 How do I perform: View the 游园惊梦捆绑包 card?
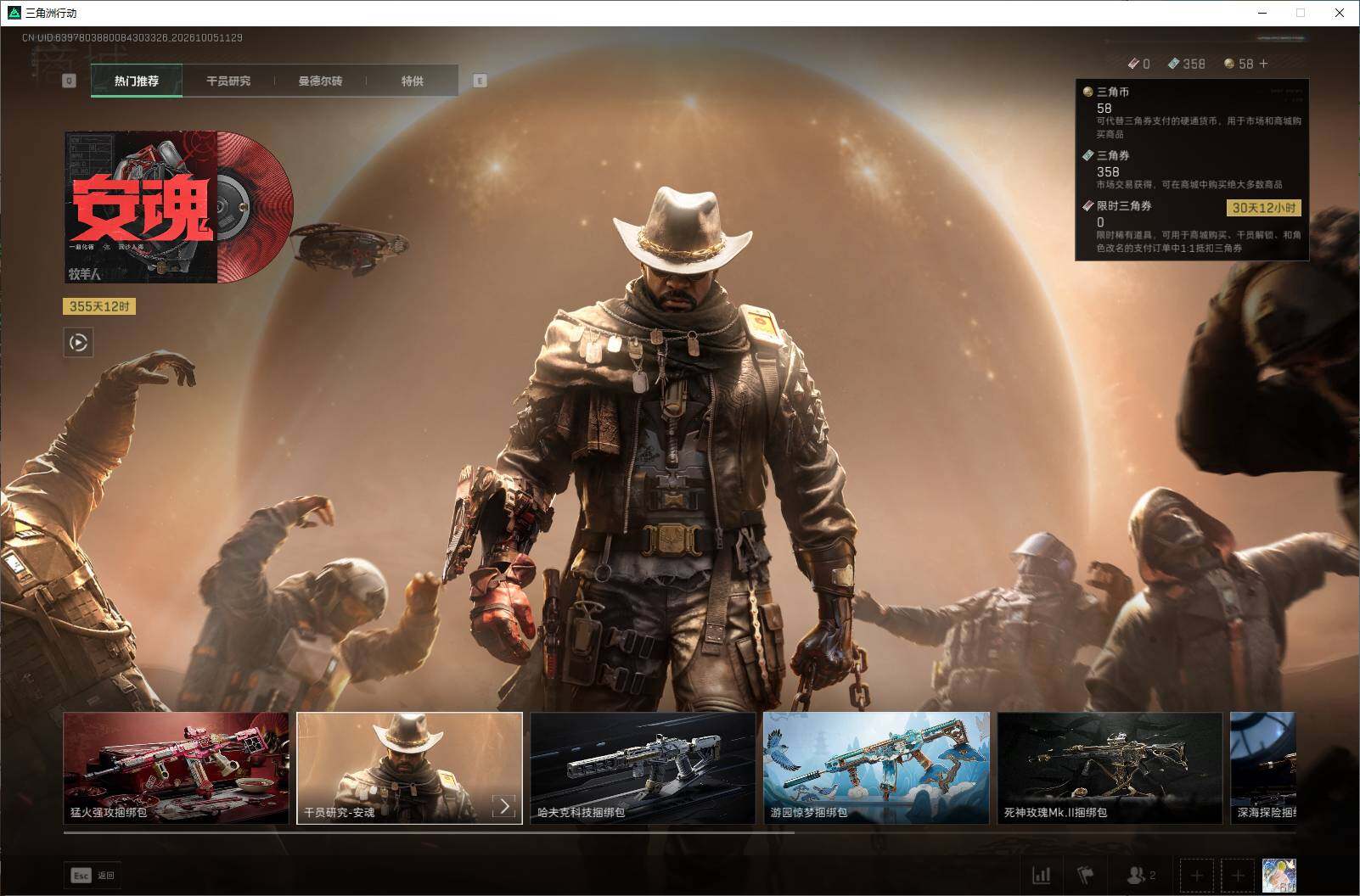point(876,768)
